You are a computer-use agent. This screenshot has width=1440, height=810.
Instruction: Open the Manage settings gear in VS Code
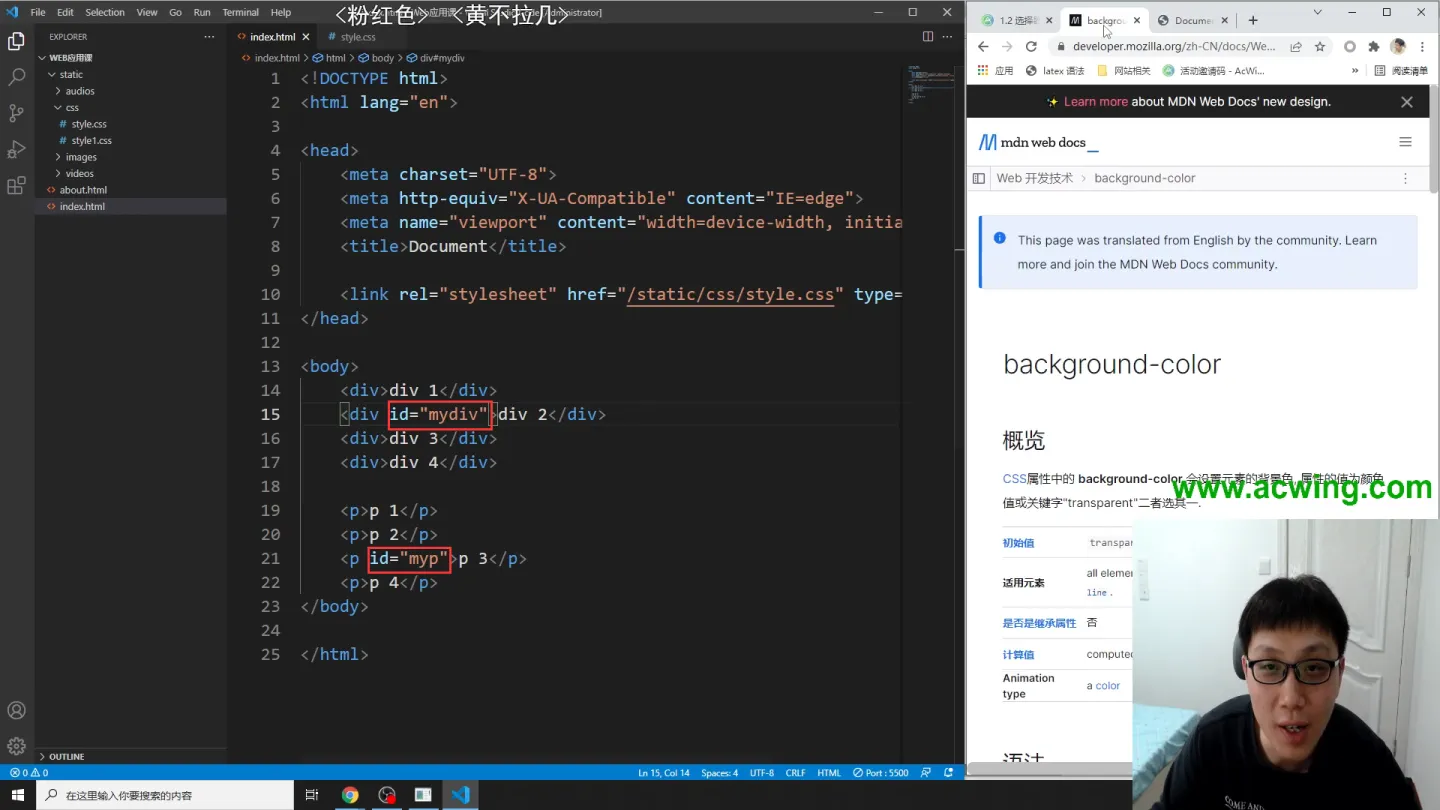[16, 744]
